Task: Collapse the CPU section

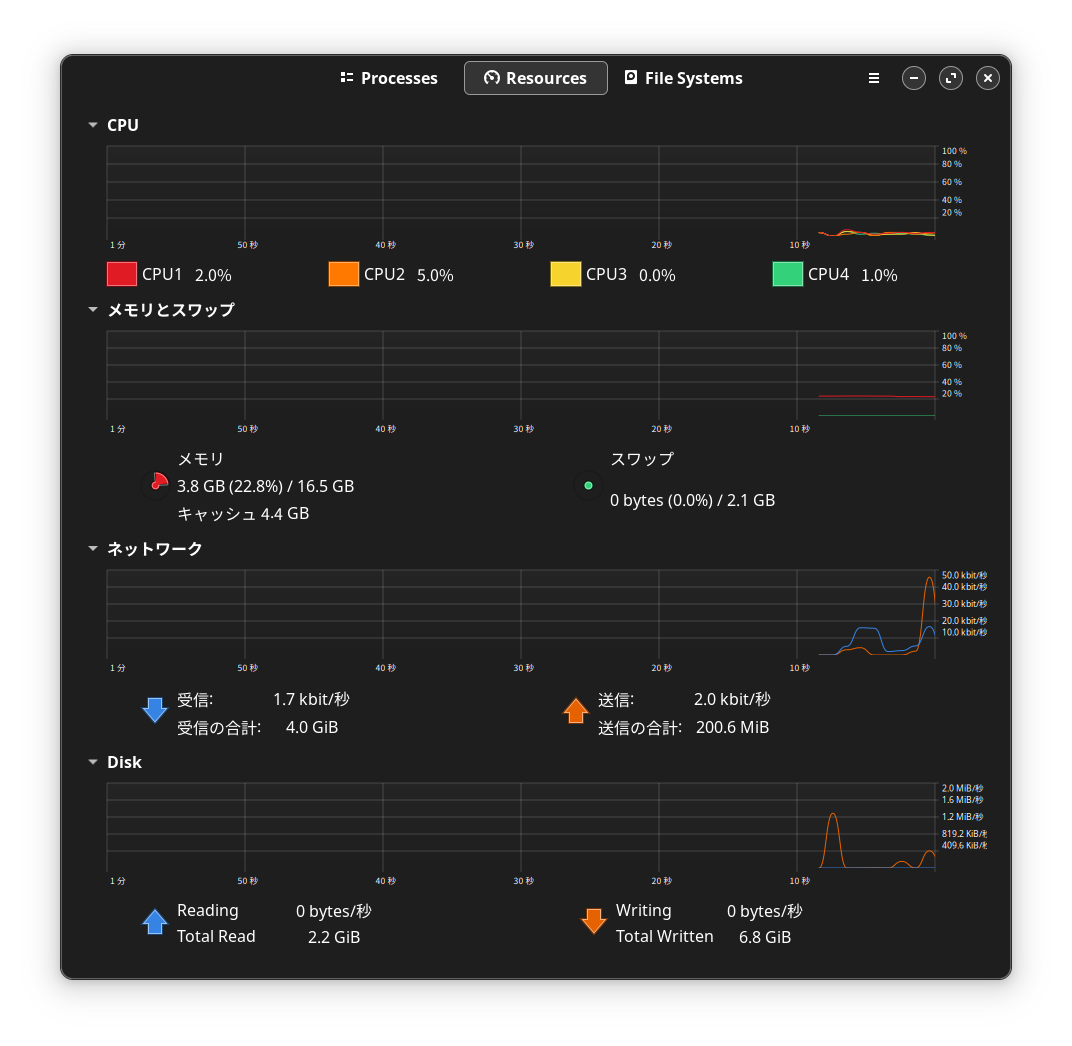Action: (93, 126)
